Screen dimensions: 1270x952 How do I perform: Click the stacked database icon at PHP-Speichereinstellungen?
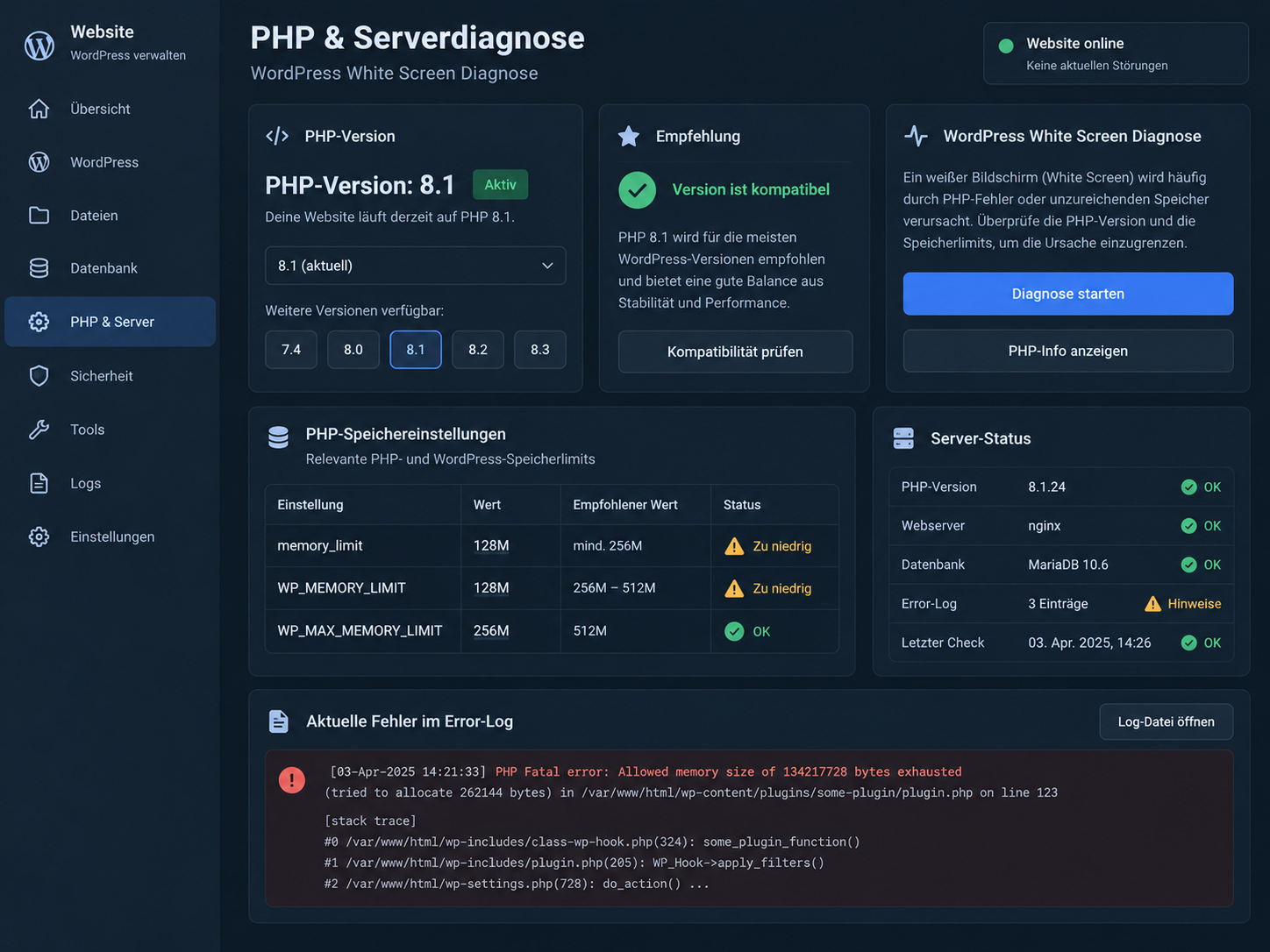tap(278, 437)
